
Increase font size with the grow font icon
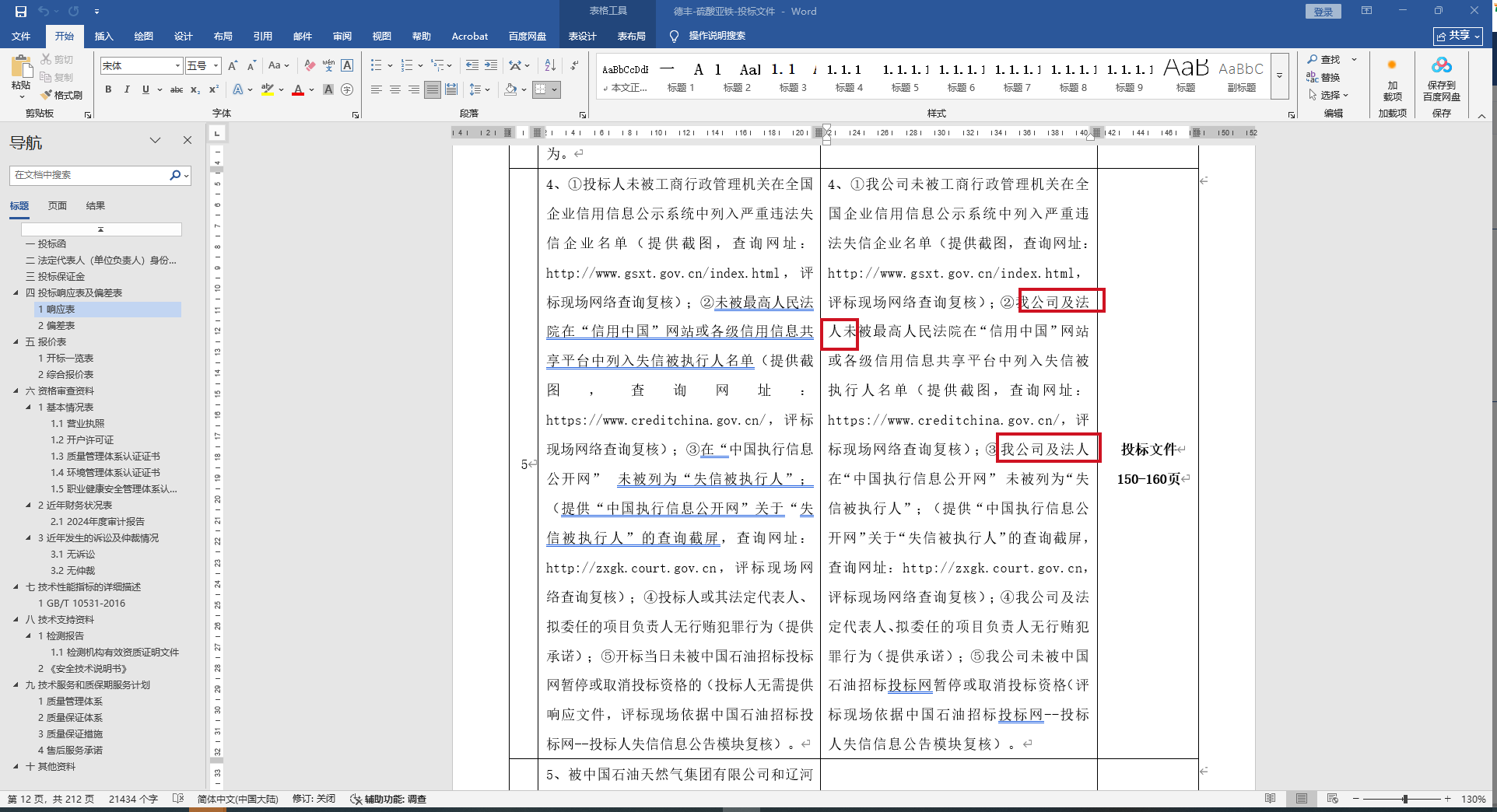234,66
